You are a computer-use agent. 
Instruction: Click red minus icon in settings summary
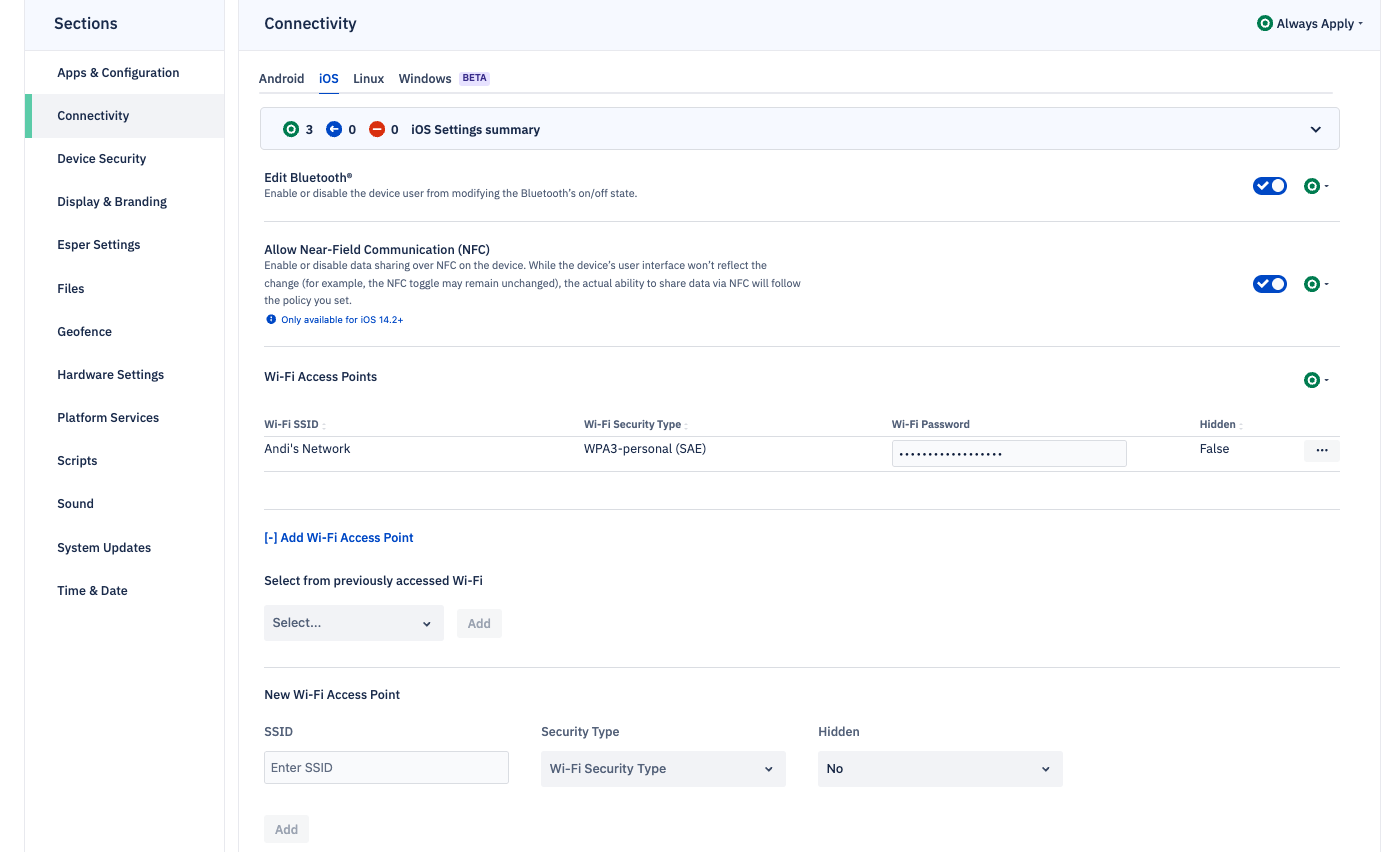point(377,130)
